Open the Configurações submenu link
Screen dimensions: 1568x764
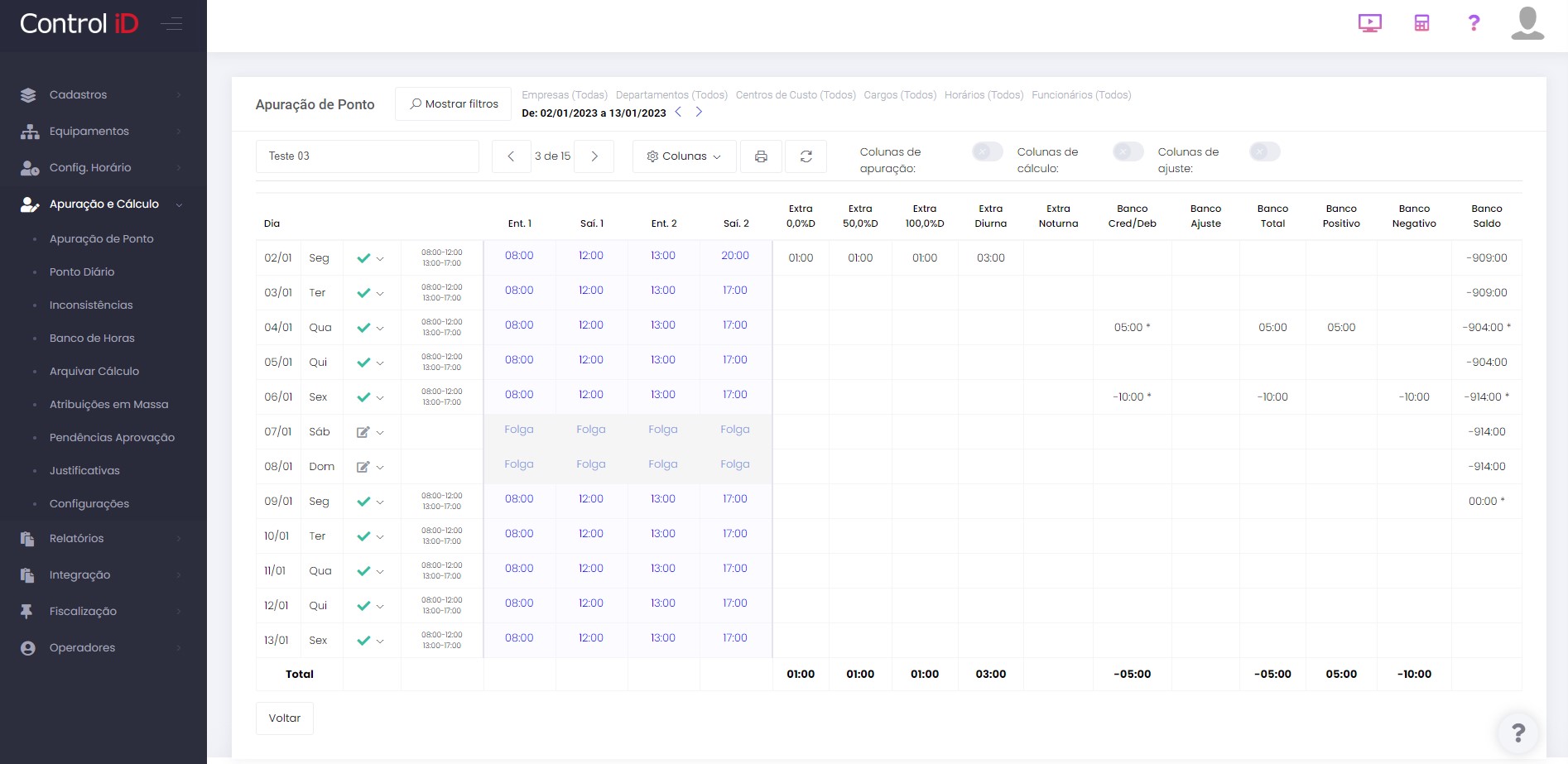click(89, 504)
